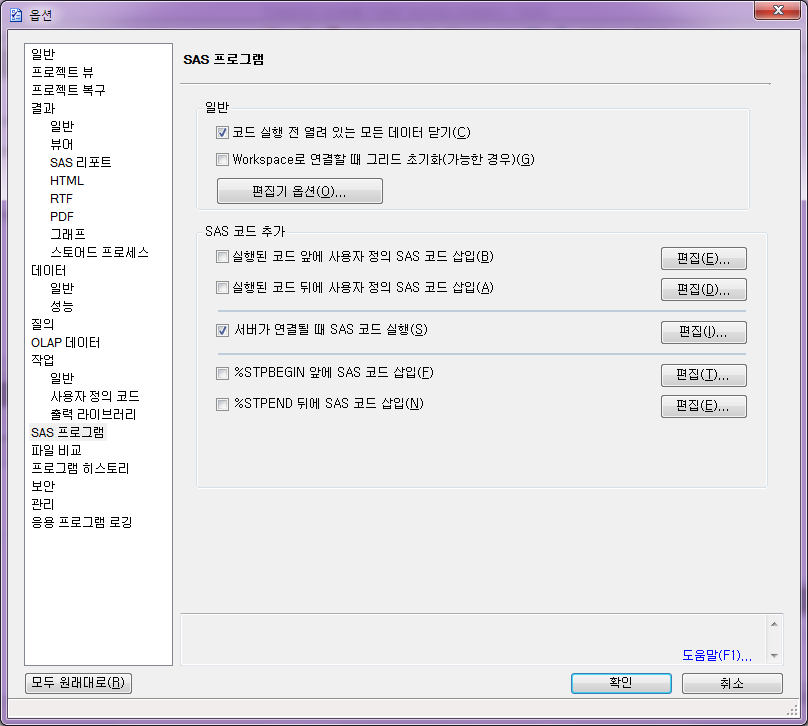
Task: Click 편집(T)... button for %STPBEGIN
Action: pos(703,375)
